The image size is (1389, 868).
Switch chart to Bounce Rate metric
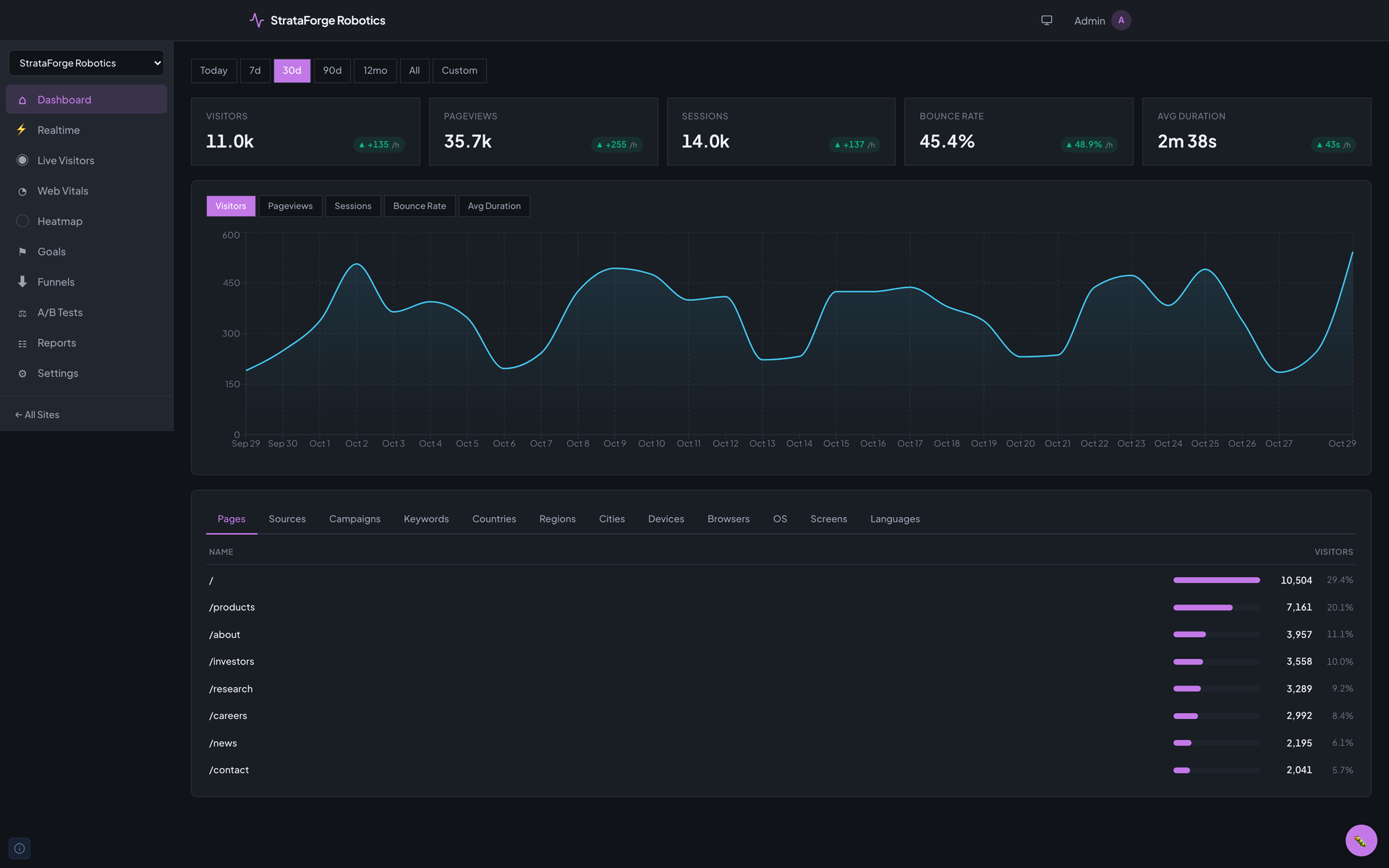tap(420, 206)
